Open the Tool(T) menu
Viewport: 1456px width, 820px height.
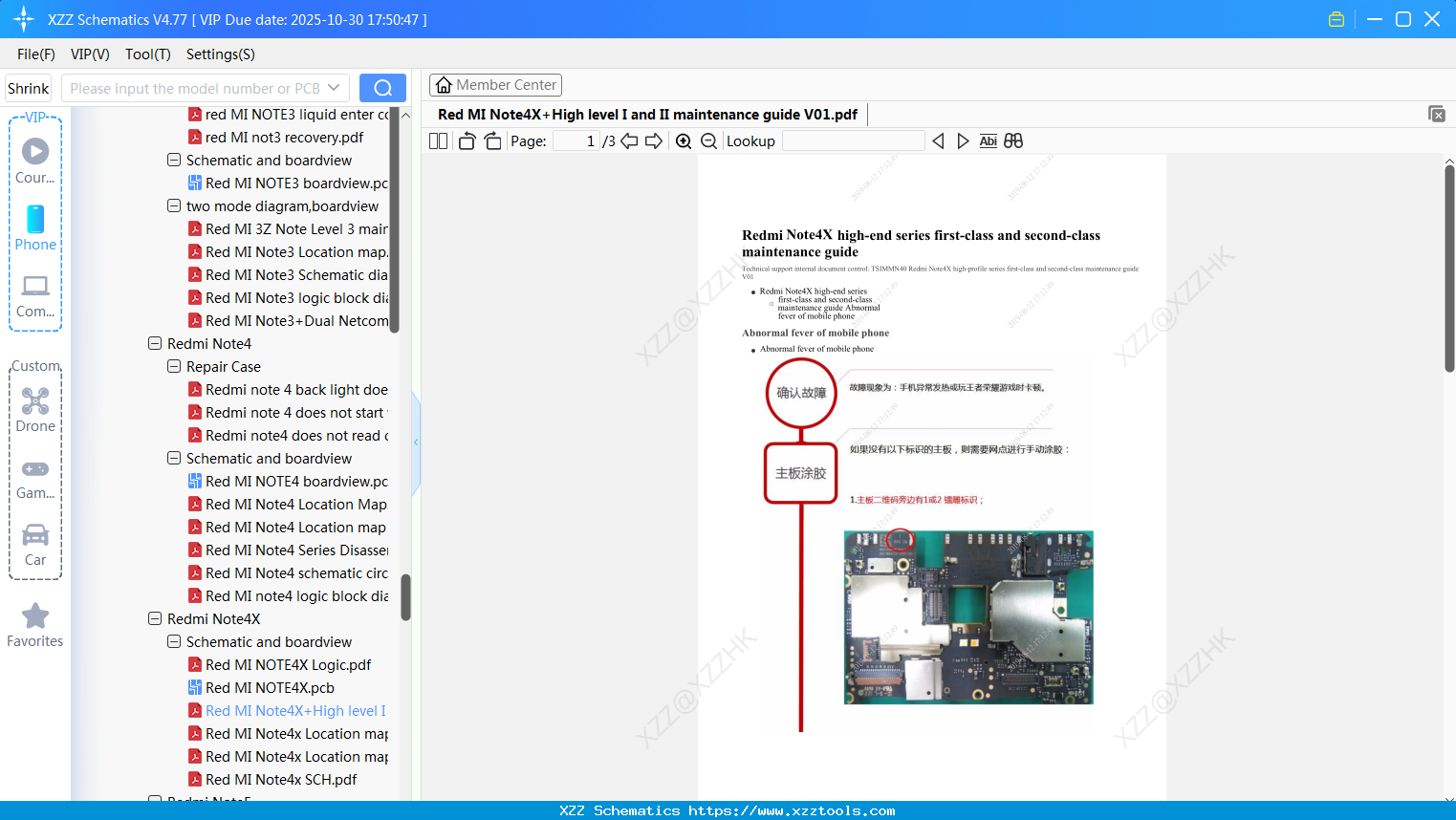pyautogui.click(x=147, y=54)
